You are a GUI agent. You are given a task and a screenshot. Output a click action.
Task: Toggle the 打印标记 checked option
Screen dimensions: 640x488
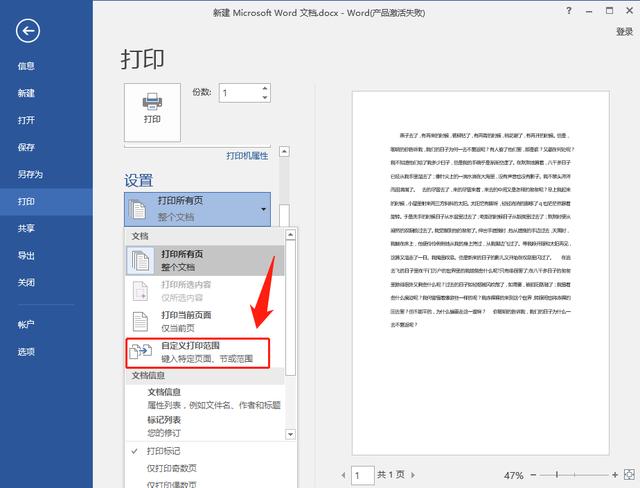pos(163,451)
